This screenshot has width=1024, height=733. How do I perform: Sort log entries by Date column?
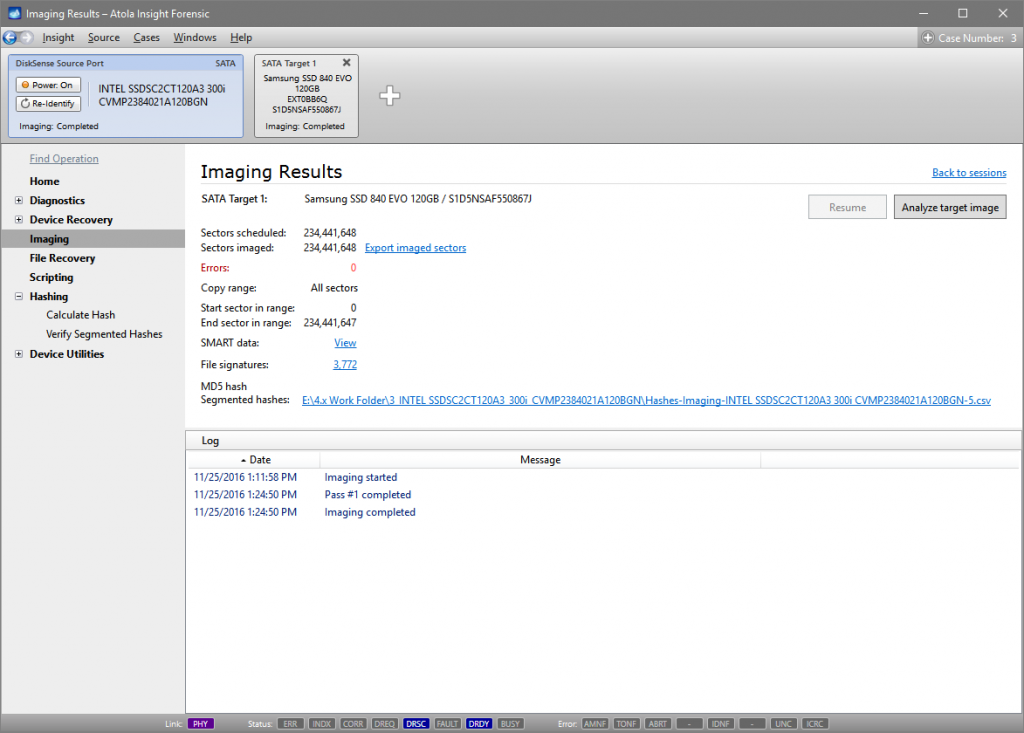tap(257, 459)
